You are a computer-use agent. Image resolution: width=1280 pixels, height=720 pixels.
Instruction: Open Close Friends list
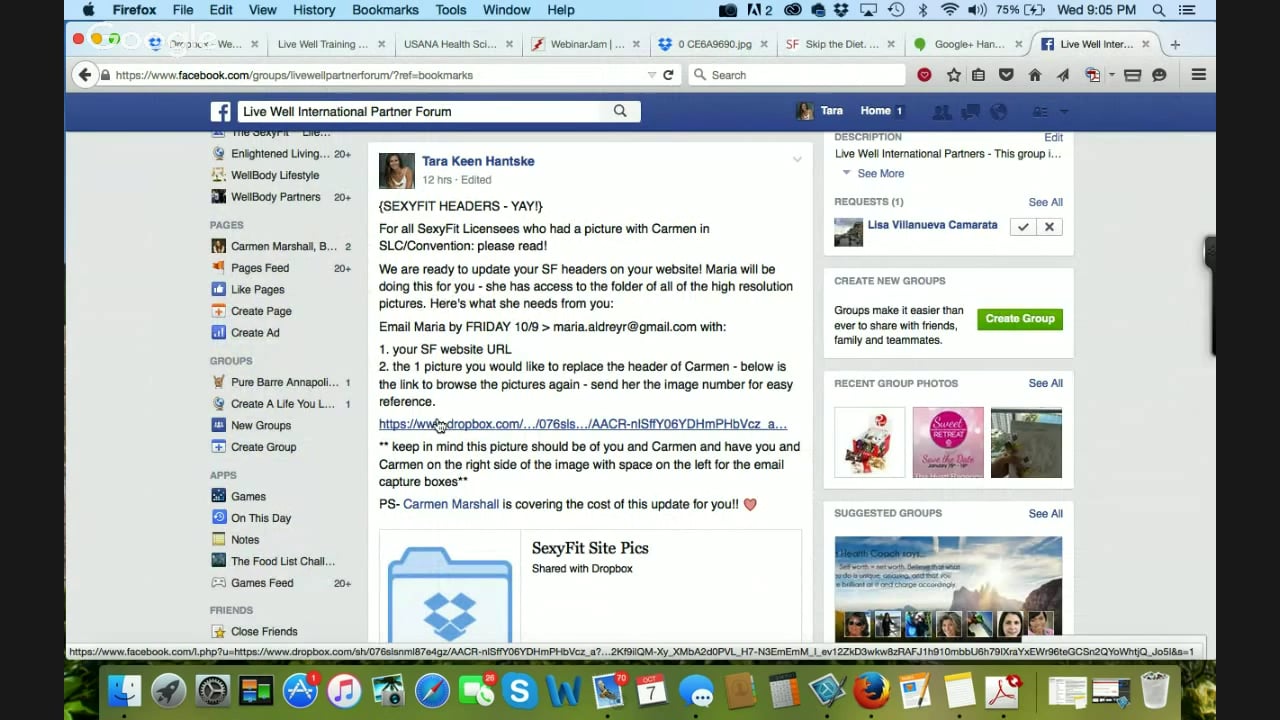point(264,632)
